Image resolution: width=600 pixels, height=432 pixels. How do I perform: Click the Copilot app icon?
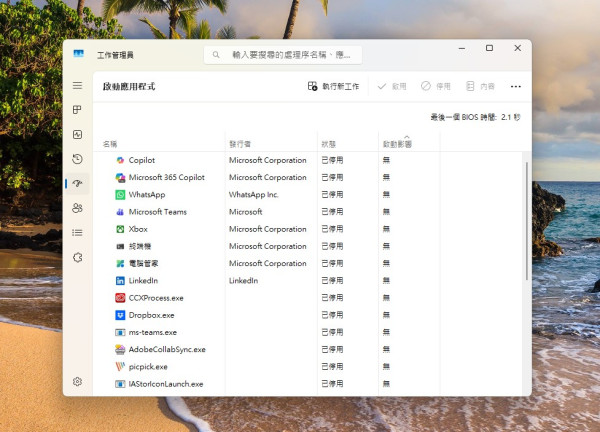point(120,160)
